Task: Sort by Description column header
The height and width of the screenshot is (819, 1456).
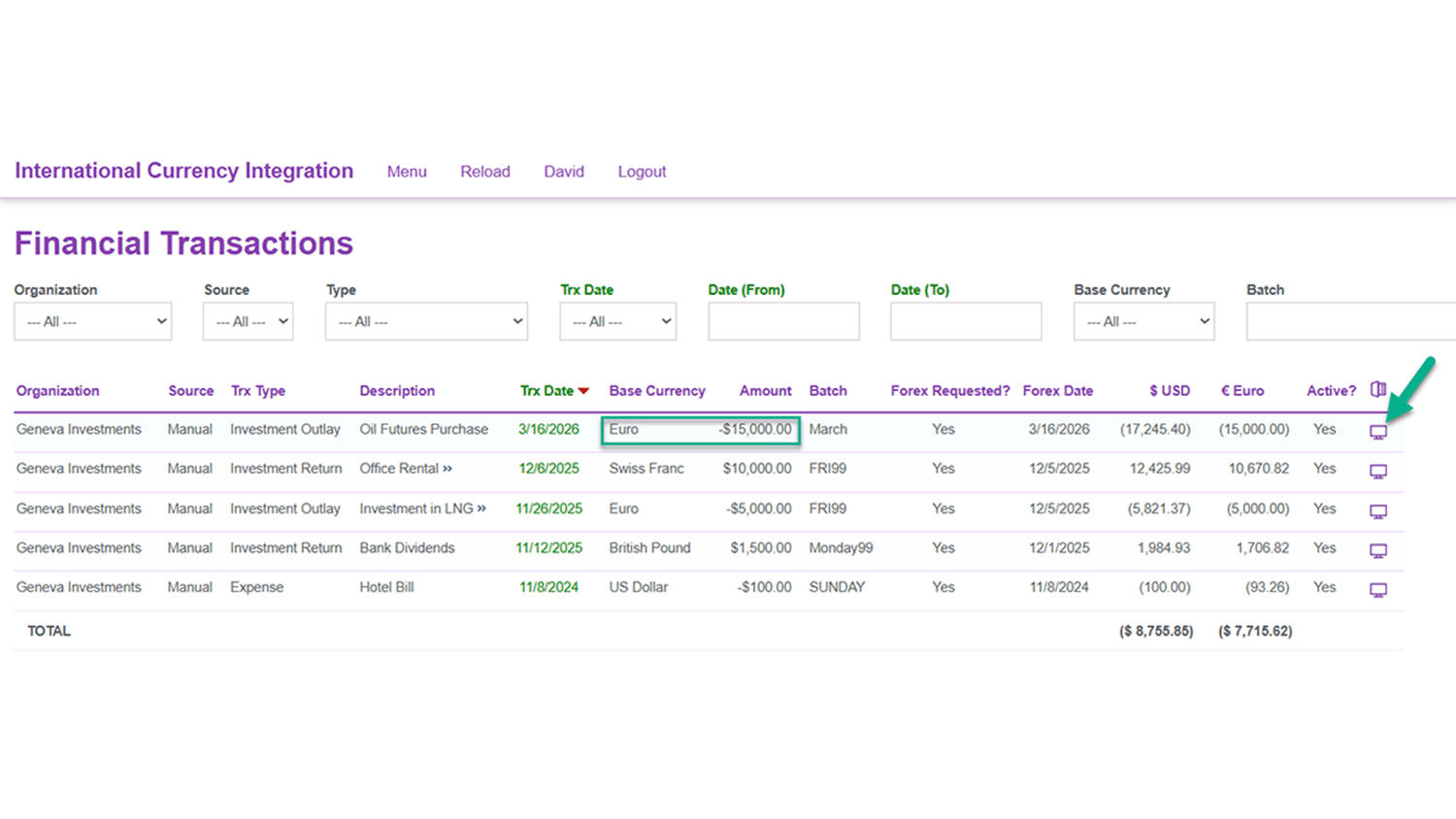Action: pyautogui.click(x=397, y=391)
